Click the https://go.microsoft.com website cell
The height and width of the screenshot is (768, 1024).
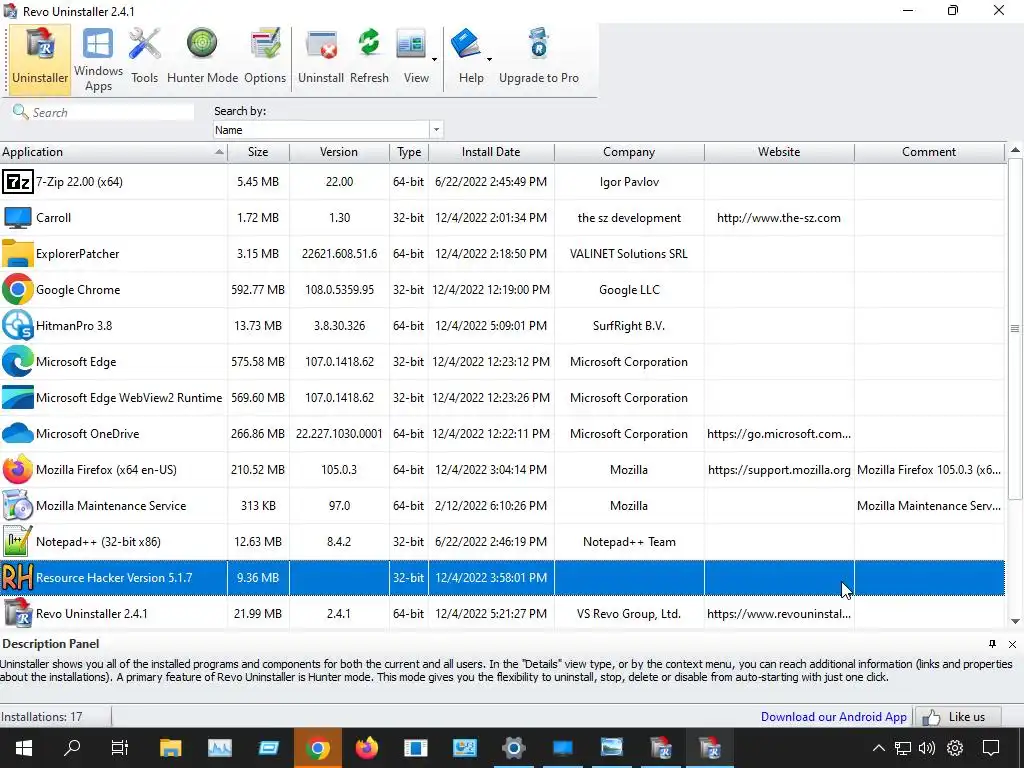(x=779, y=434)
